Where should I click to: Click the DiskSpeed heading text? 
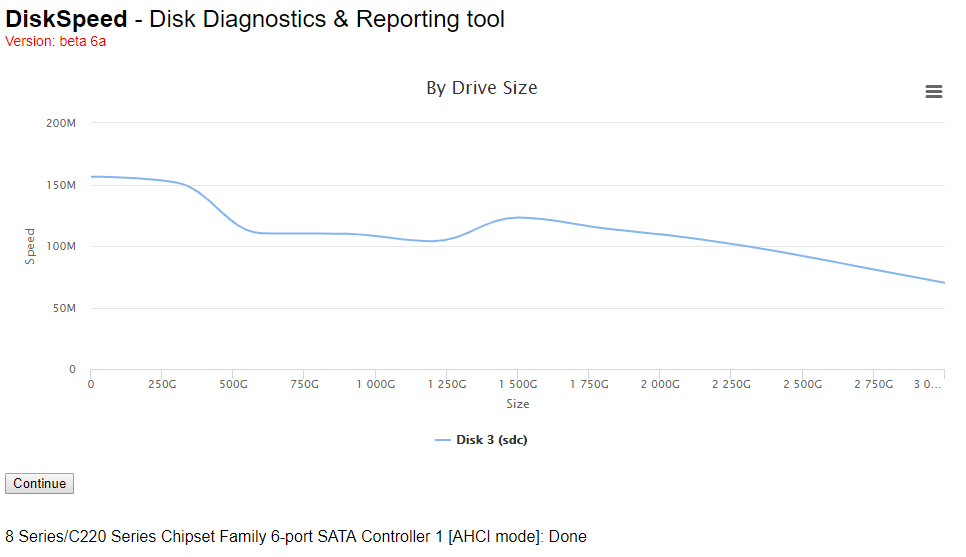(x=66, y=19)
